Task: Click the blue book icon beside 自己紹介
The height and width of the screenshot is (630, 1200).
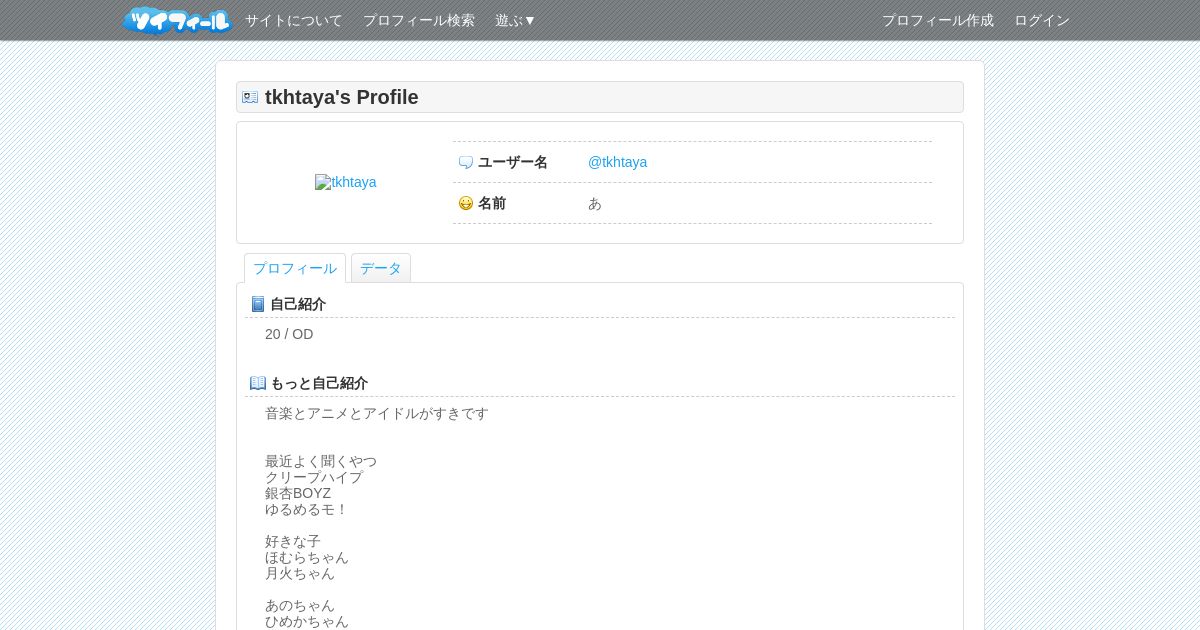Action: click(258, 304)
